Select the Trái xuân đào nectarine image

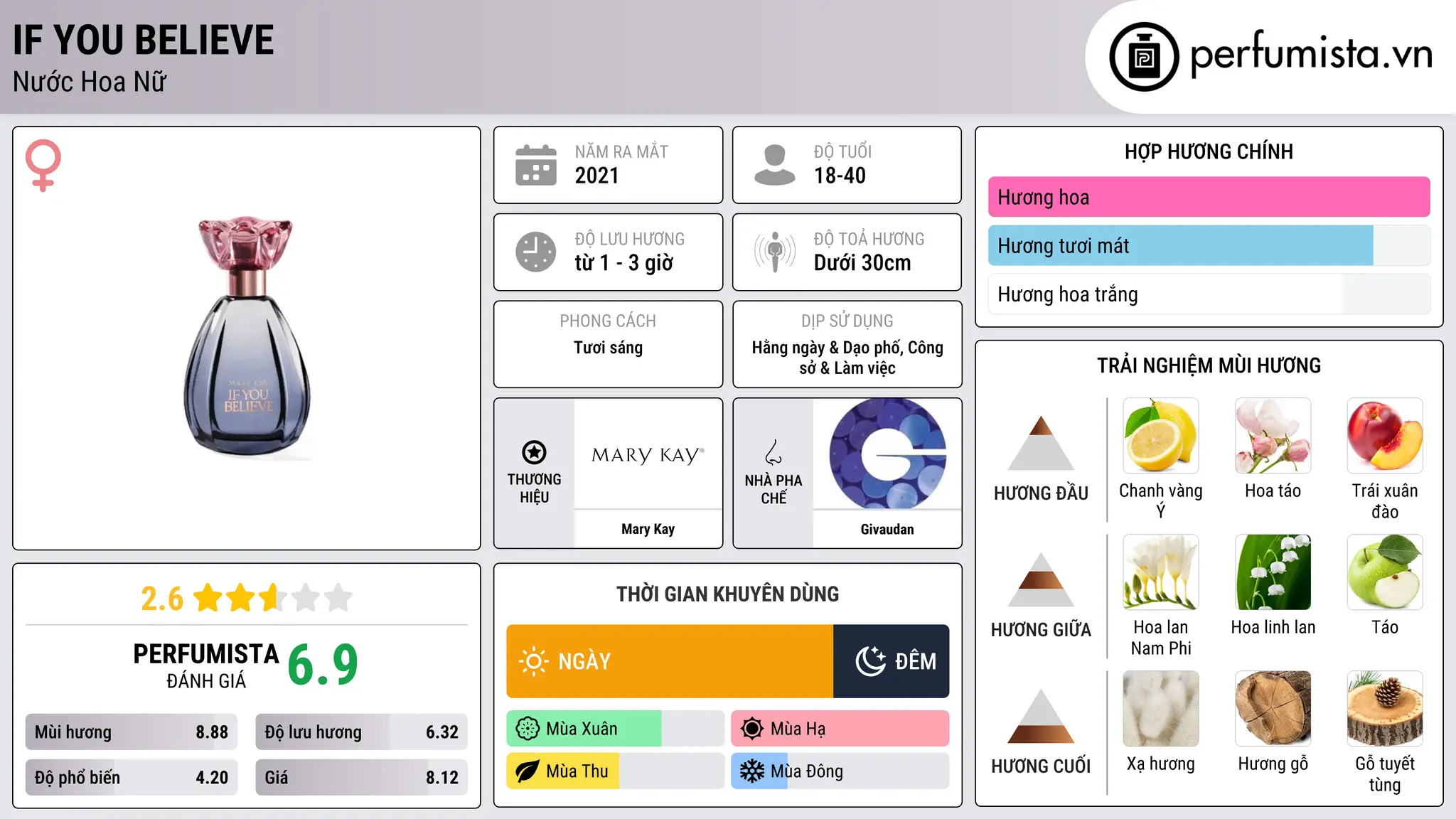point(1385,436)
